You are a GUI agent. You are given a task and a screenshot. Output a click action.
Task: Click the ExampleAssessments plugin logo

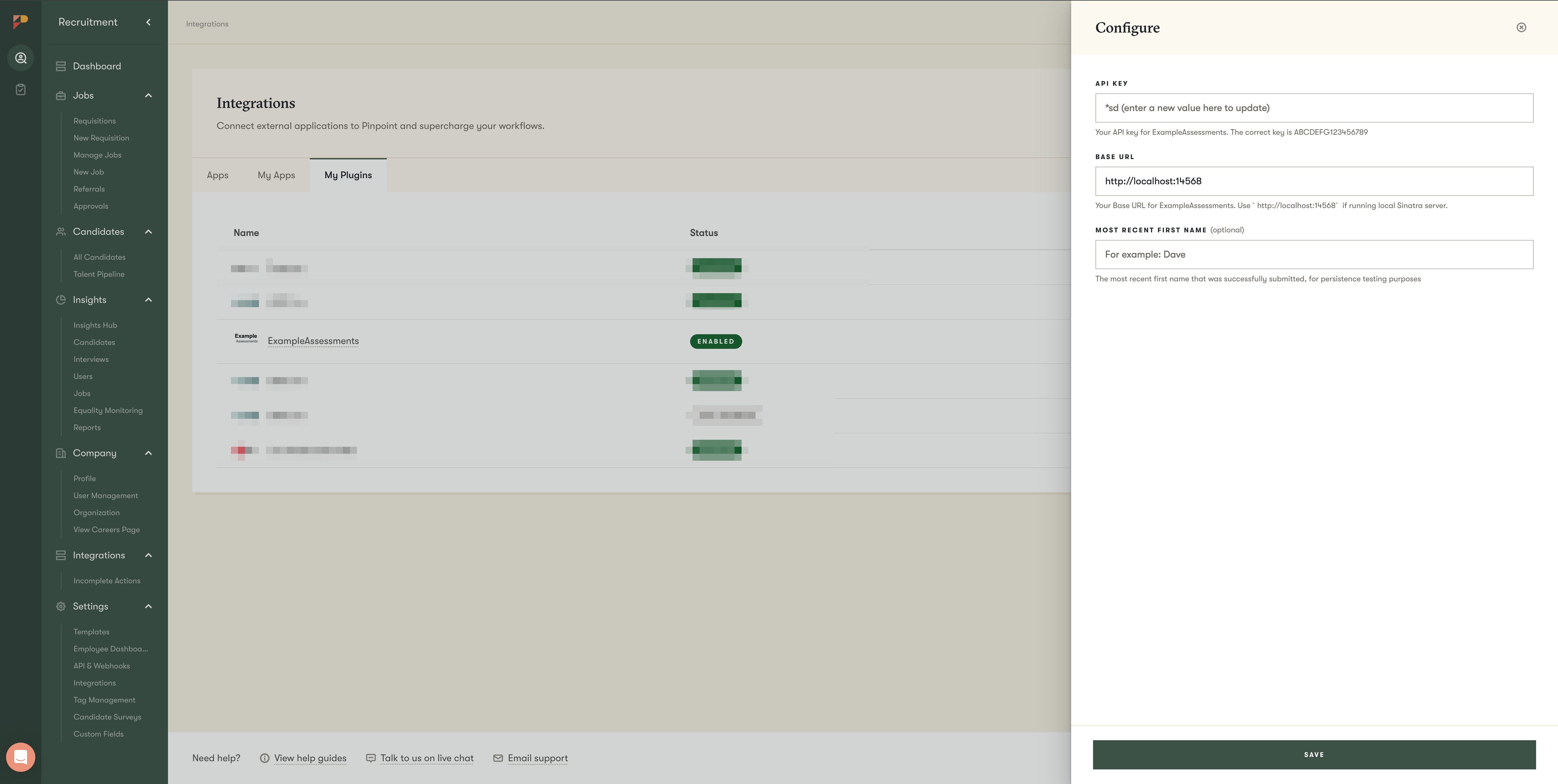246,338
